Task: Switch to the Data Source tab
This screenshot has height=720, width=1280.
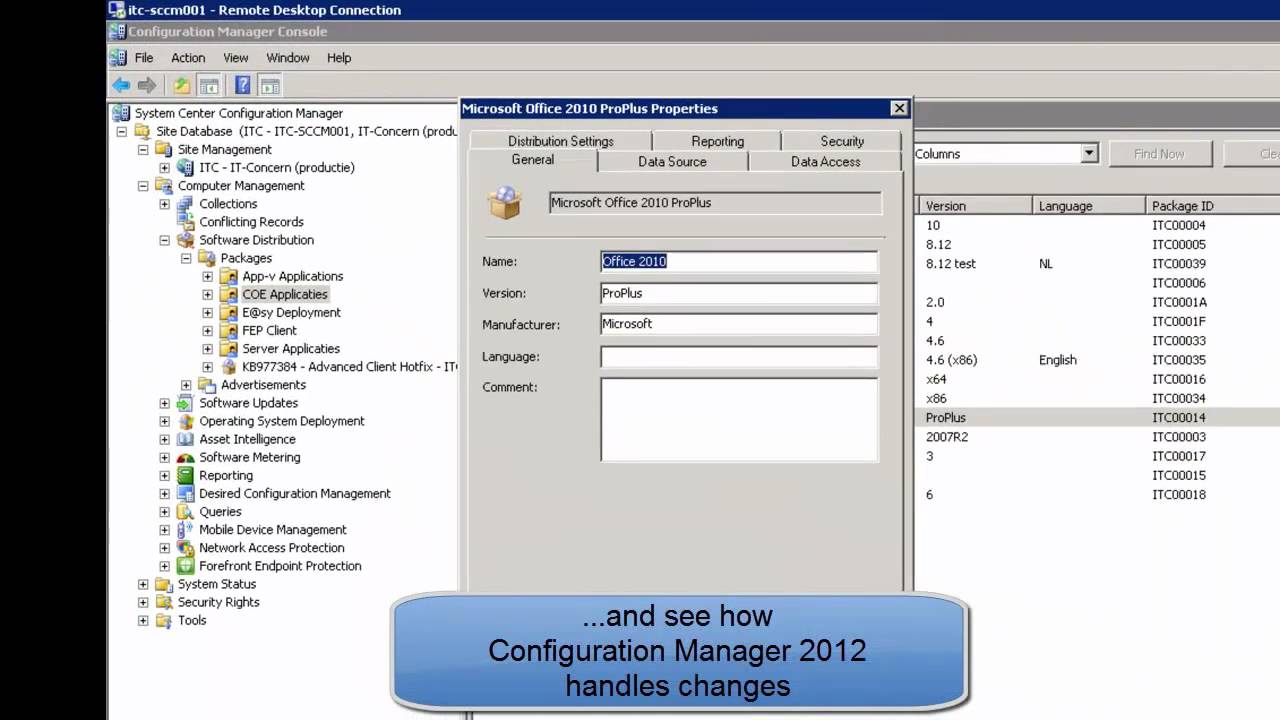Action: click(673, 161)
